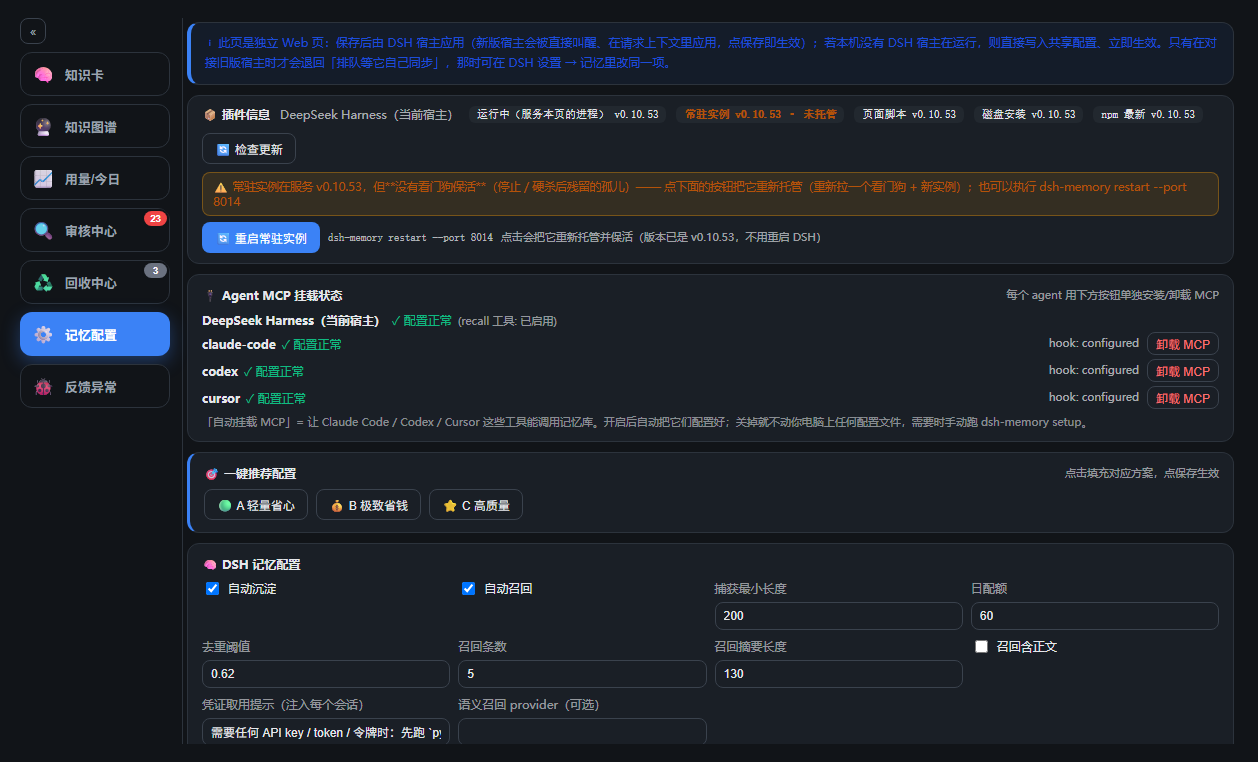
Task: Click the chart icon of 用量/今日
Action: tap(43, 179)
